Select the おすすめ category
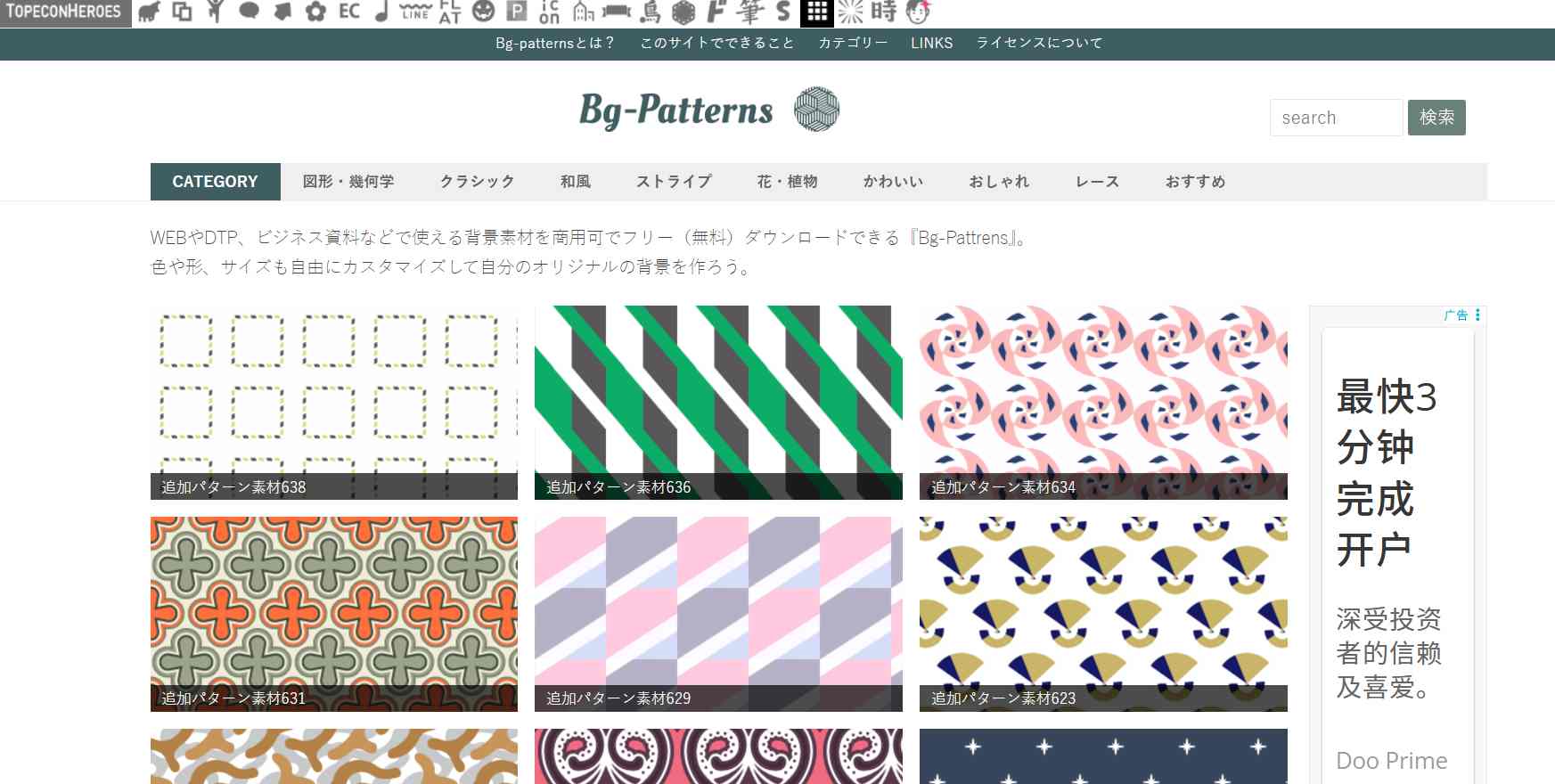Screen dimensions: 1555x784 pyautogui.click(x=1196, y=182)
